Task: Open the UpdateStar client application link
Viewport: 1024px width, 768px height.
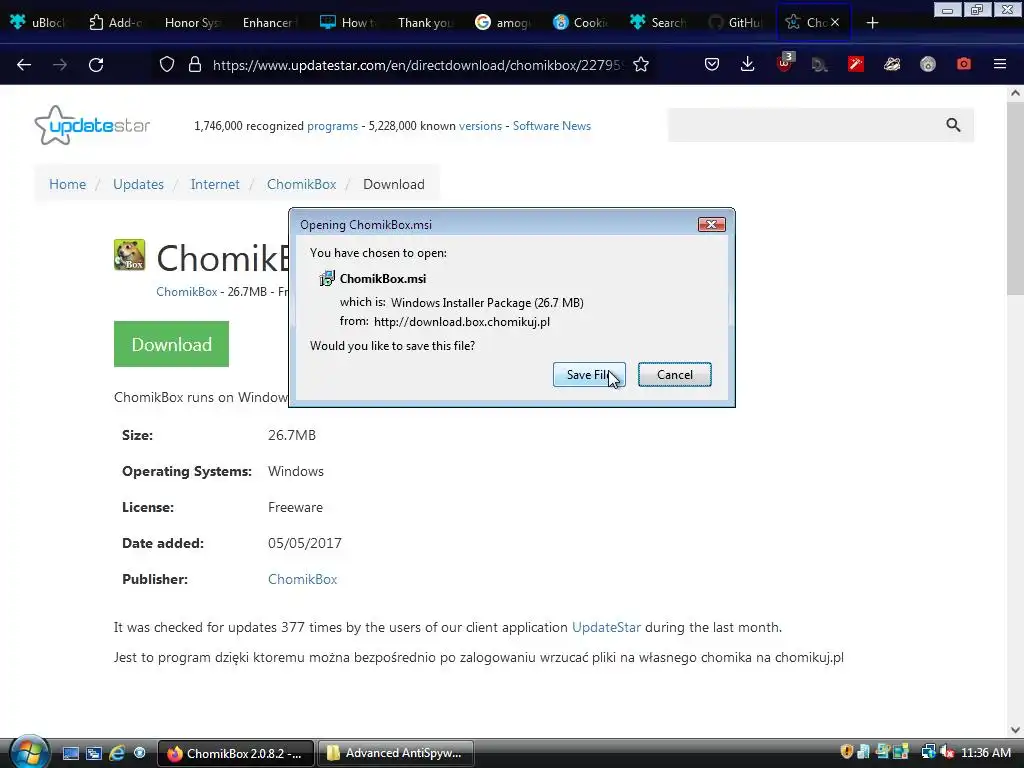Action: tap(606, 627)
